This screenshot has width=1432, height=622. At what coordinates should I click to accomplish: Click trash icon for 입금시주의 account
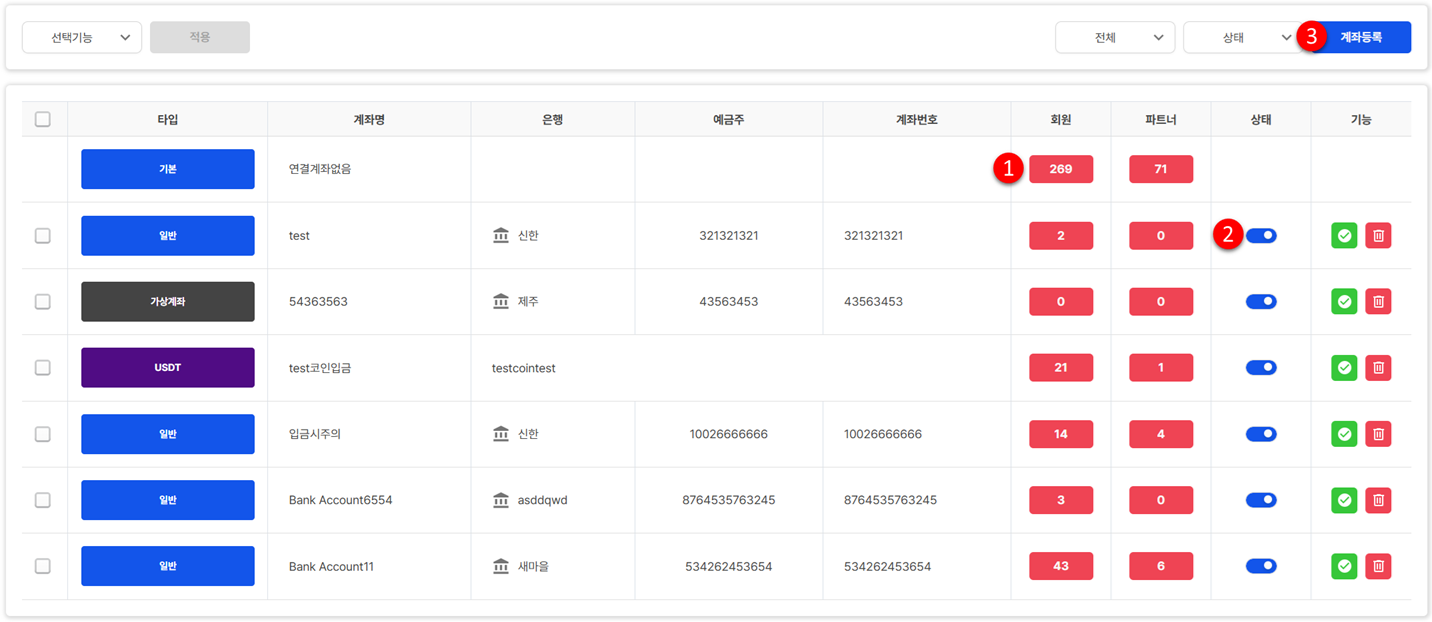[x=1378, y=434]
